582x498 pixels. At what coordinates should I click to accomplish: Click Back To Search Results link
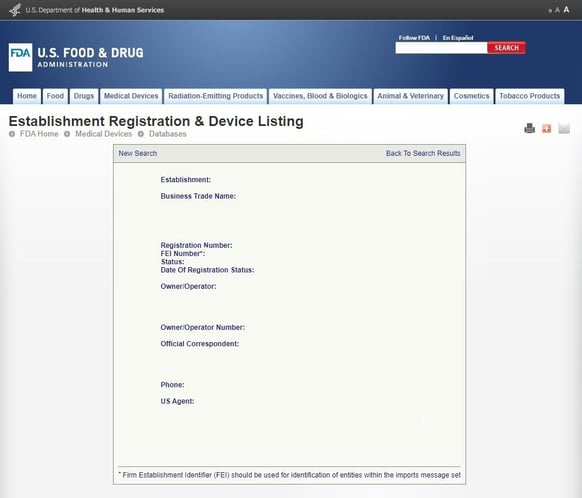pyautogui.click(x=423, y=153)
